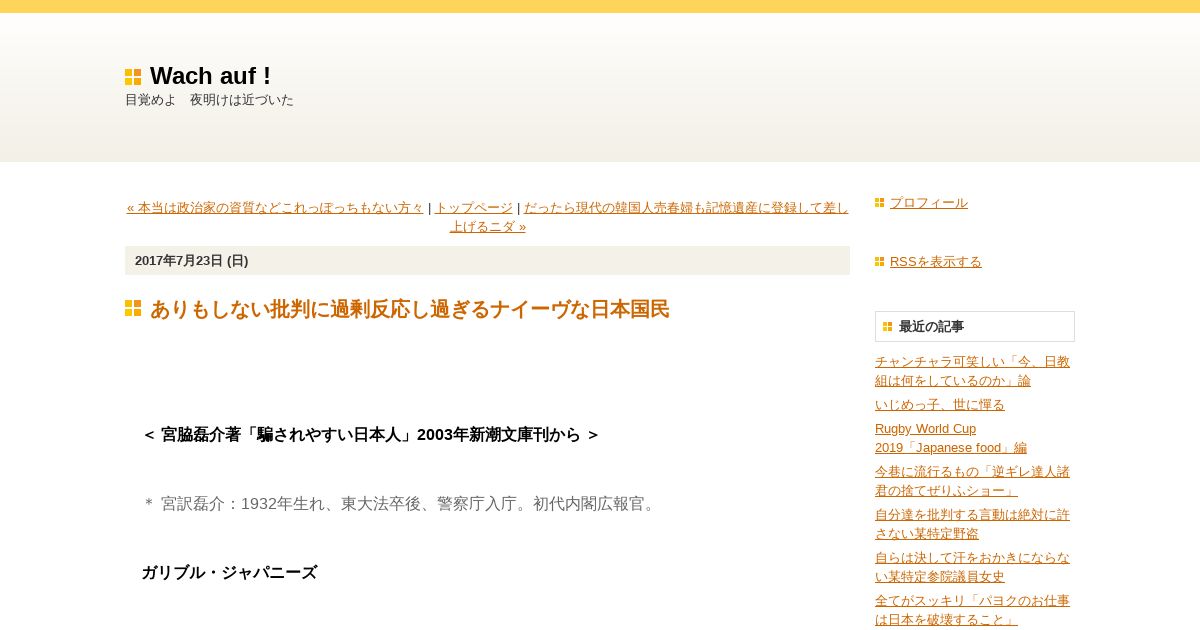The image size is (1200, 630).
Task: Click the 最近の記事 section header
Action: pos(975,327)
